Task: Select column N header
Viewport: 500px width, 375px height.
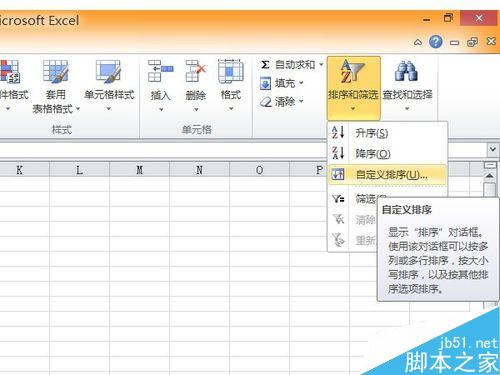Action: tap(199, 170)
